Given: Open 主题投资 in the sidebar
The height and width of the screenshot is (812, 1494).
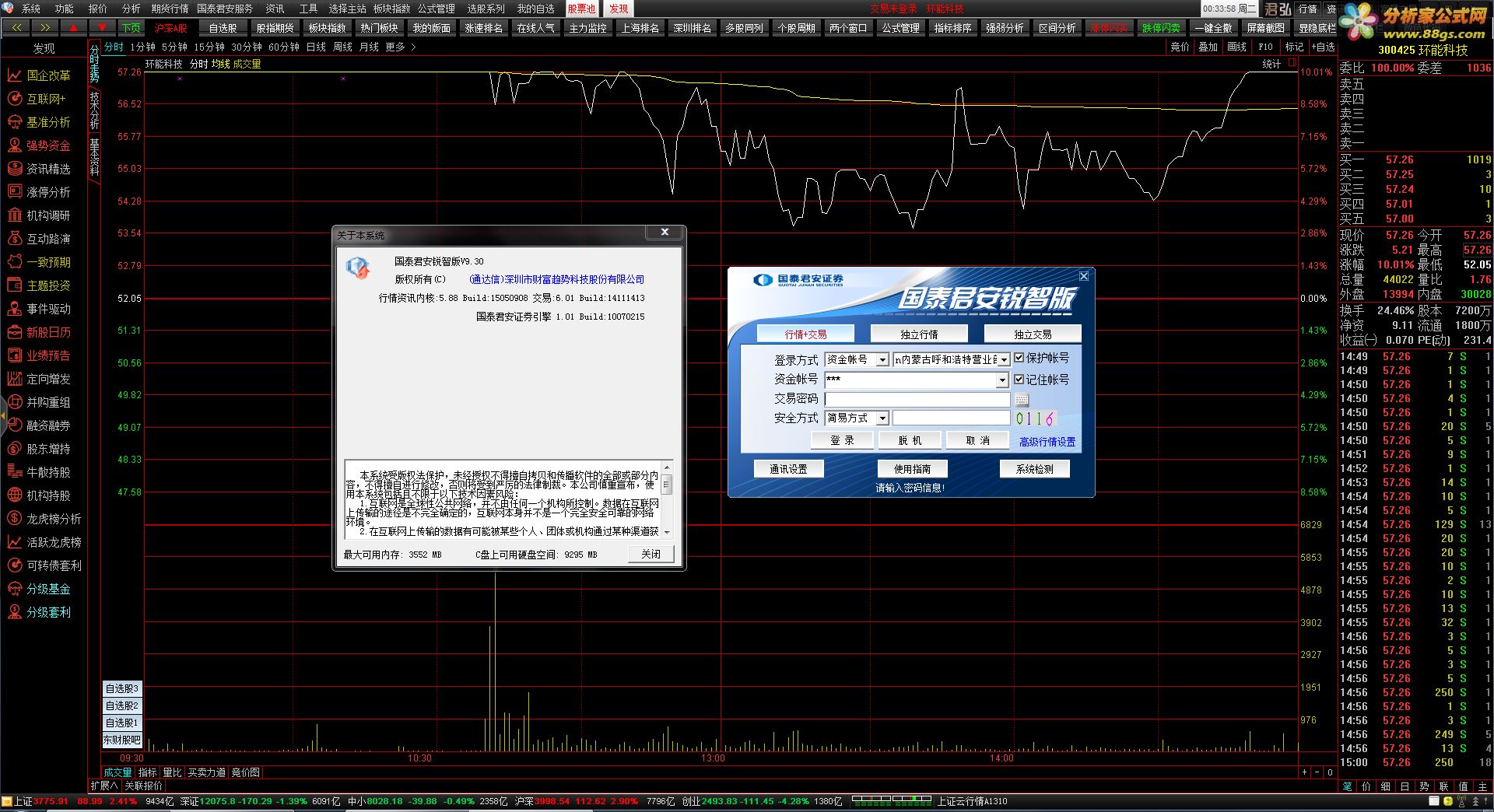Looking at the screenshot, I should tap(39, 285).
